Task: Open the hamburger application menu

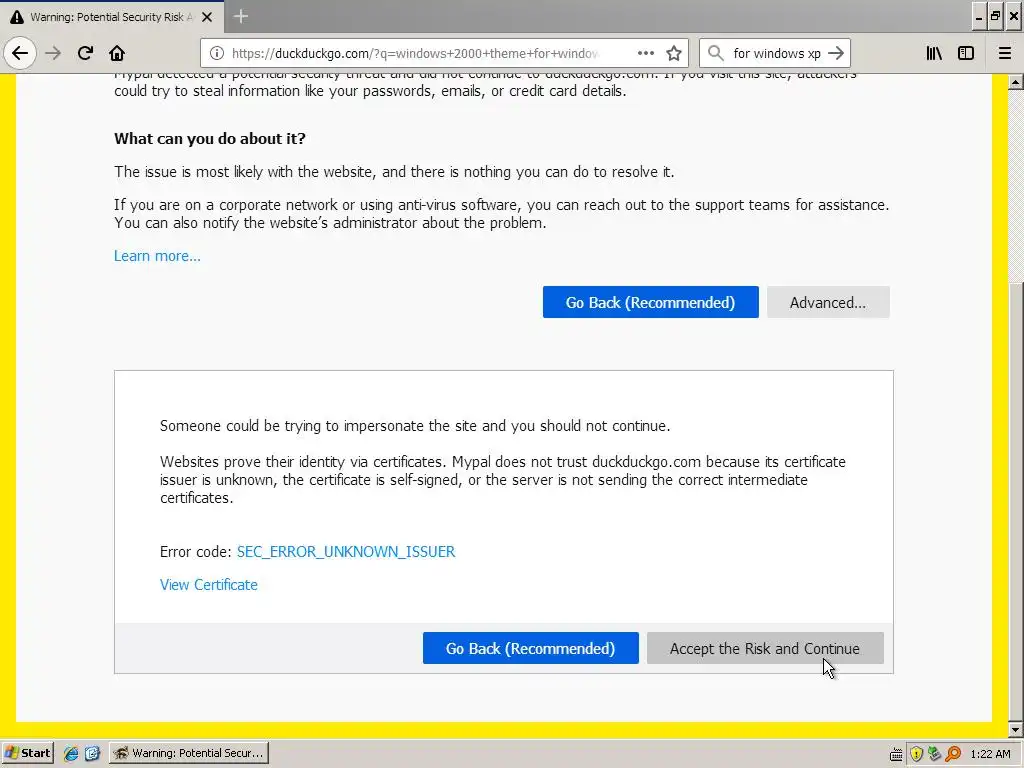Action: click(x=1005, y=53)
